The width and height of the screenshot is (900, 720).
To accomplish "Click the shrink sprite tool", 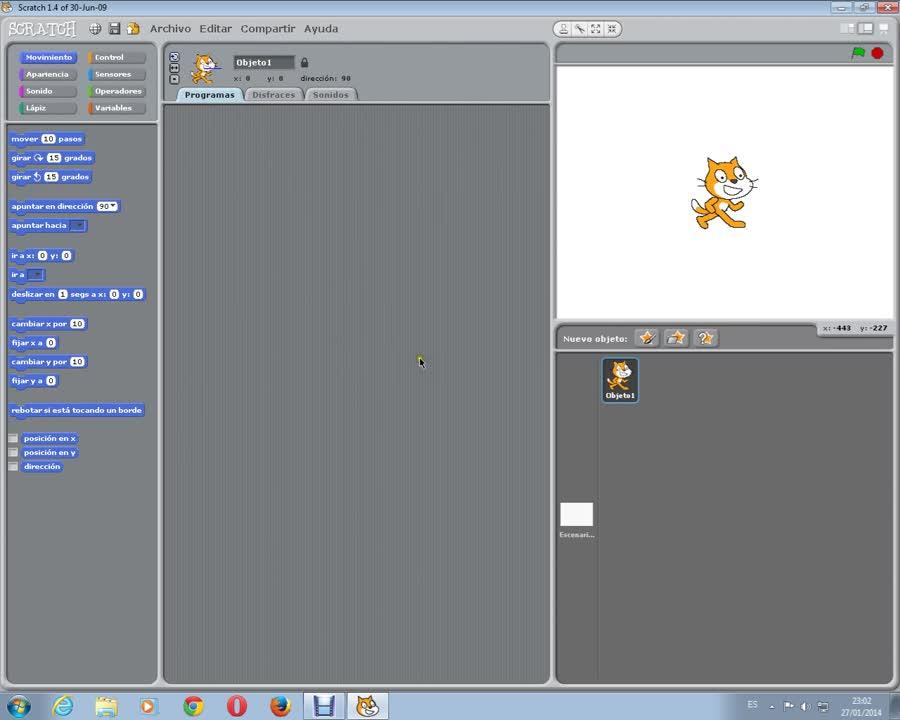I will point(612,29).
